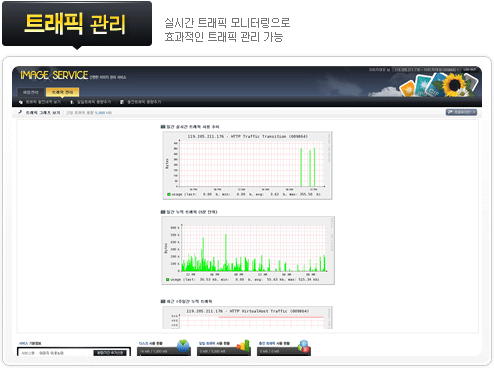
Task: Click the gray button at right of subheader
Action: coord(461,112)
